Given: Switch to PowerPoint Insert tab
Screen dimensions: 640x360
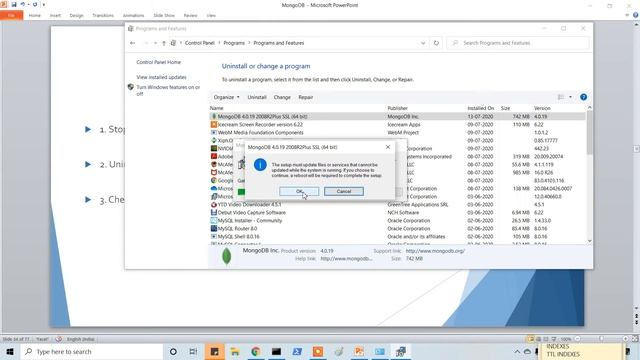Looking at the screenshot, I should pyautogui.click(x=55, y=16).
